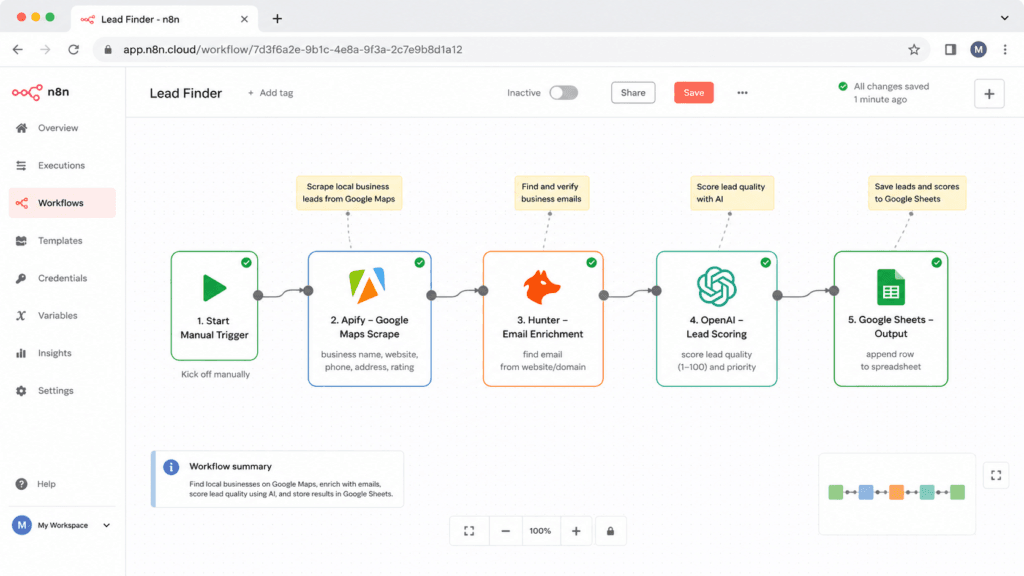This screenshot has height=576, width=1024.
Task: Open the Executions page
Action: (x=61, y=165)
